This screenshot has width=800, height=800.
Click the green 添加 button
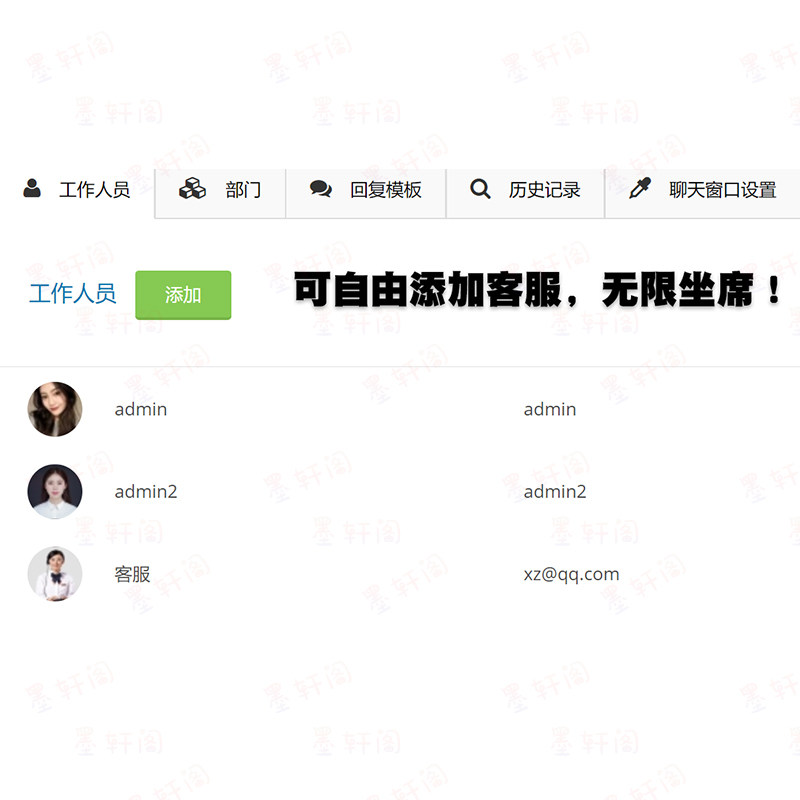[x=183, y=295]
